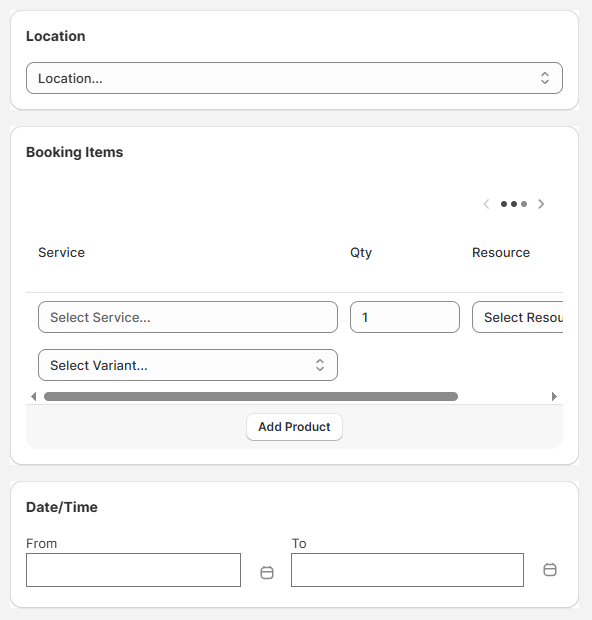
Task: Click the scrollbar's right arrow
Action: point(554,396)
